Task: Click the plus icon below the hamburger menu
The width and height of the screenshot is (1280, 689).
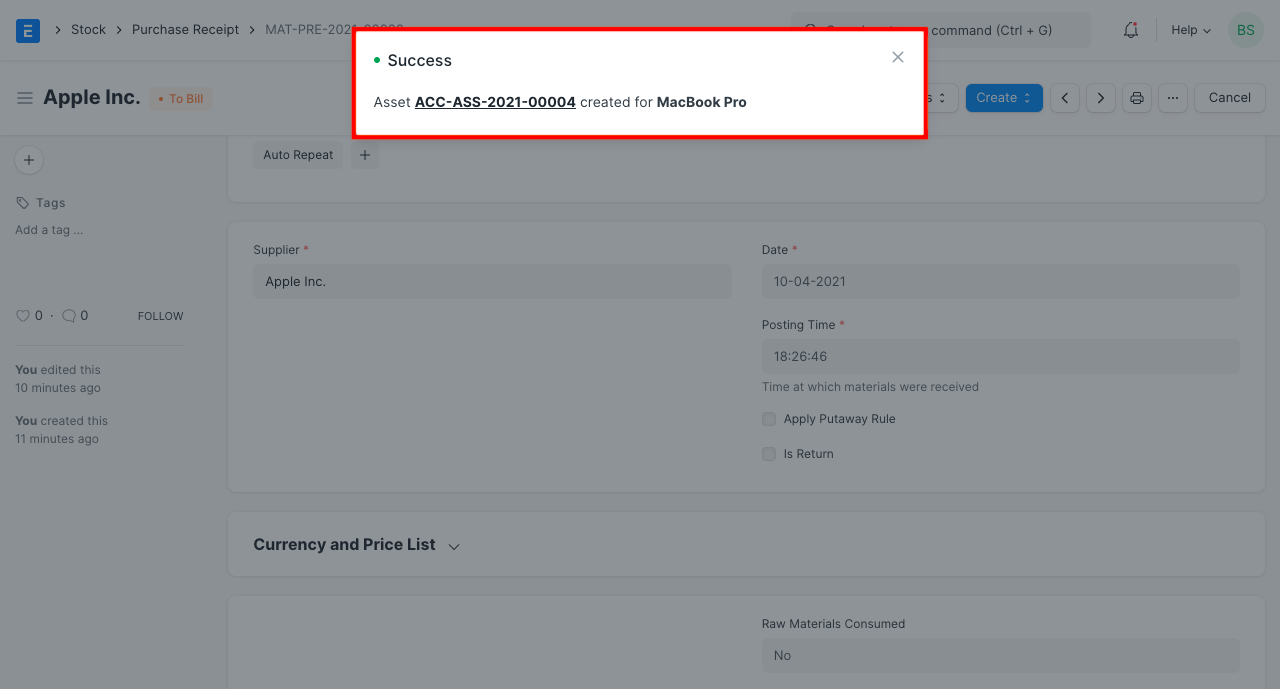Action: tap(28, 160)
